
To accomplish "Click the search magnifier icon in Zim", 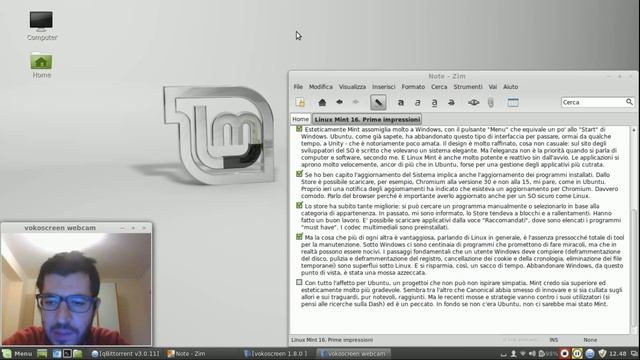I will click(629, 102).
